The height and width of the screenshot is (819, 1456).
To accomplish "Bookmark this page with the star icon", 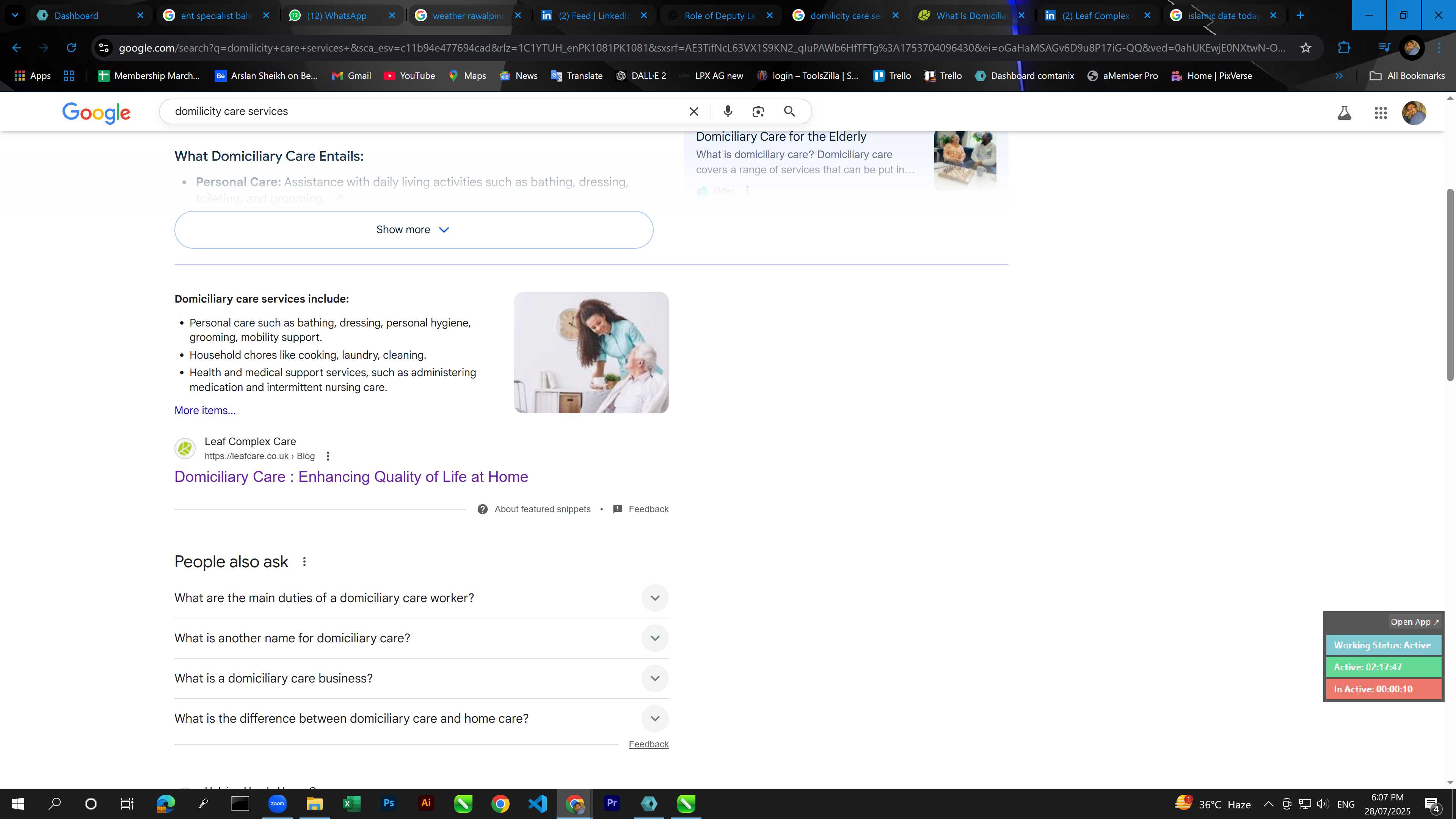I will (x=1305, y=48).
